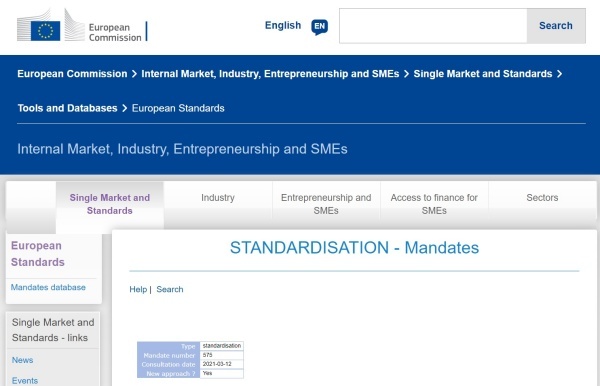Open News link in sidebar
600x386 pixels.
[22, 360]
